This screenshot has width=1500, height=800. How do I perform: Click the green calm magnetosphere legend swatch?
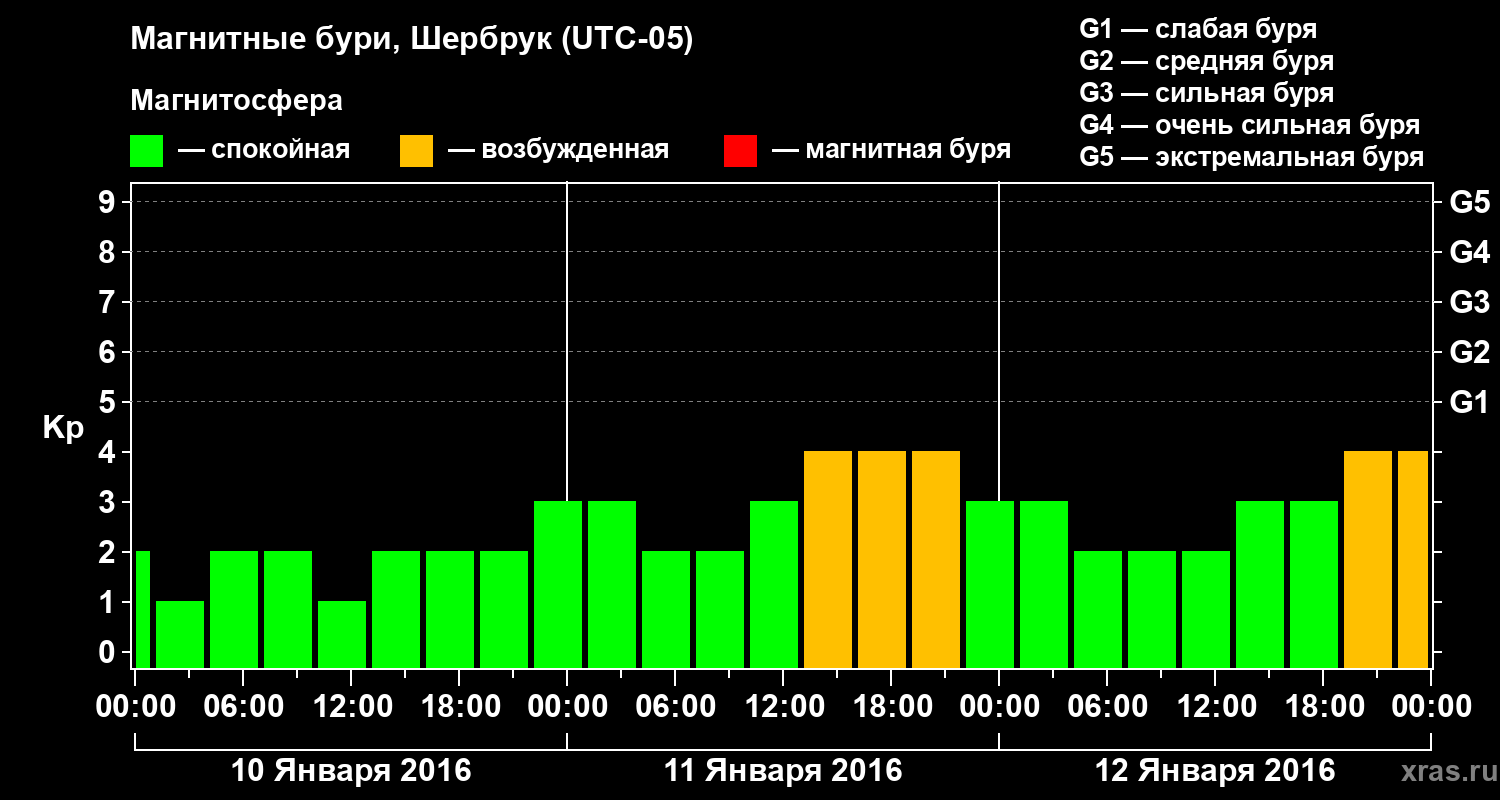pyautogui.click(x=146, y=151)
